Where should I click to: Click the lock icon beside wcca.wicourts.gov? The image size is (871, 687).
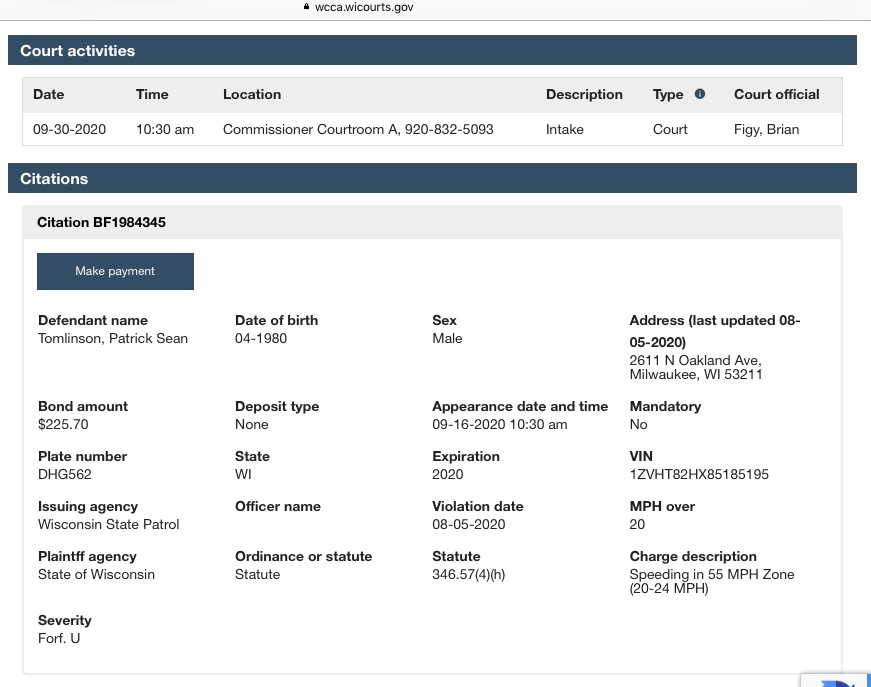point(306,7)
